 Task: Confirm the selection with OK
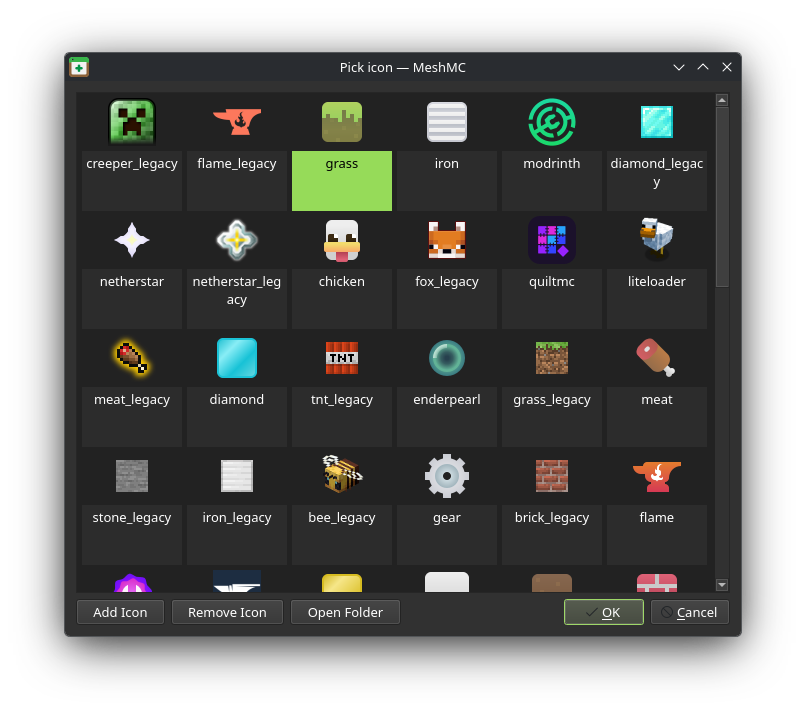[603, 612]
